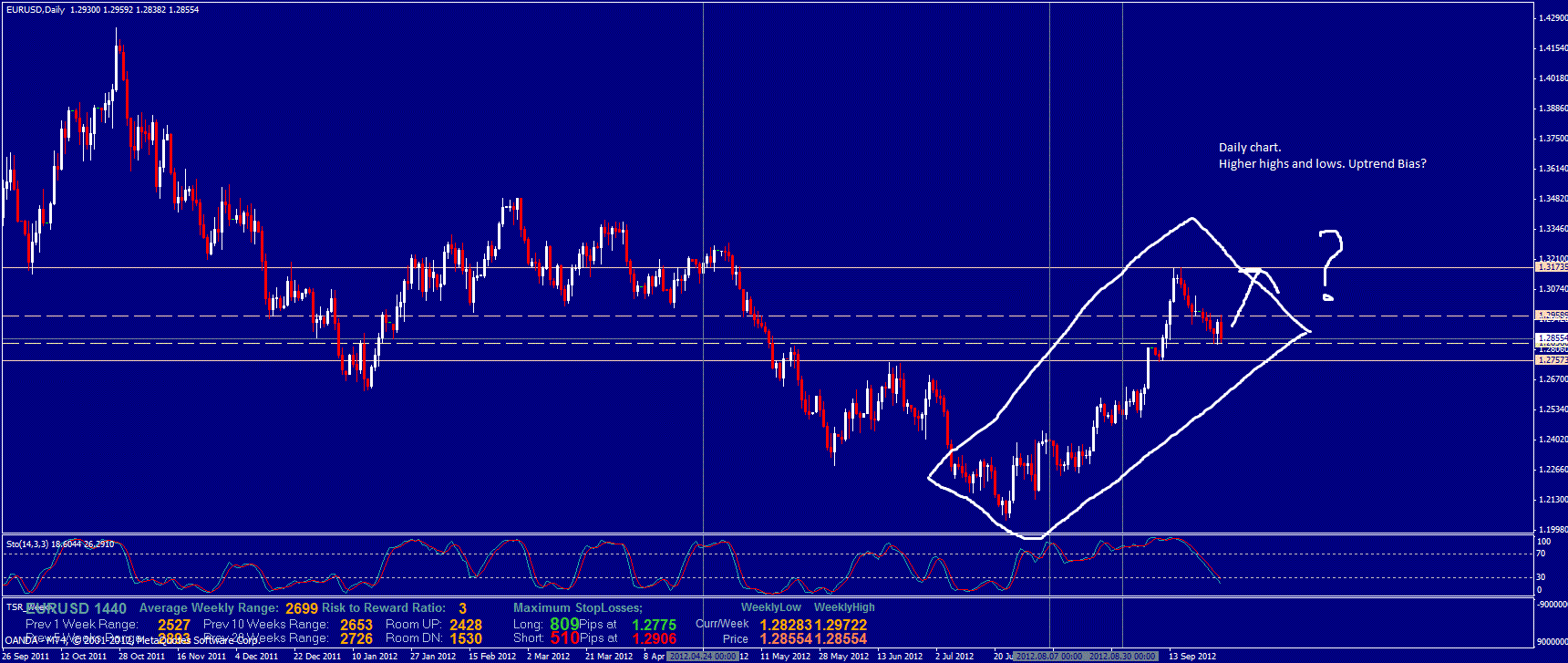Click the Long 809 pips value

click(x=564, y=624)
